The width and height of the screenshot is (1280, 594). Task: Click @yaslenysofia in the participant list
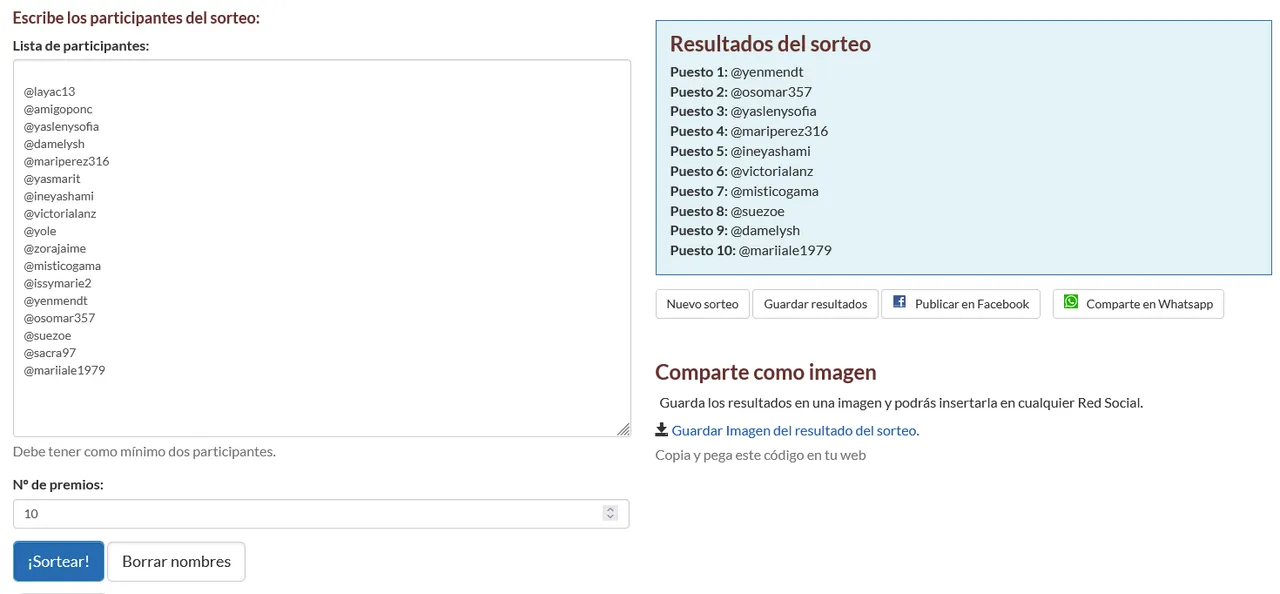pos(61,127)
